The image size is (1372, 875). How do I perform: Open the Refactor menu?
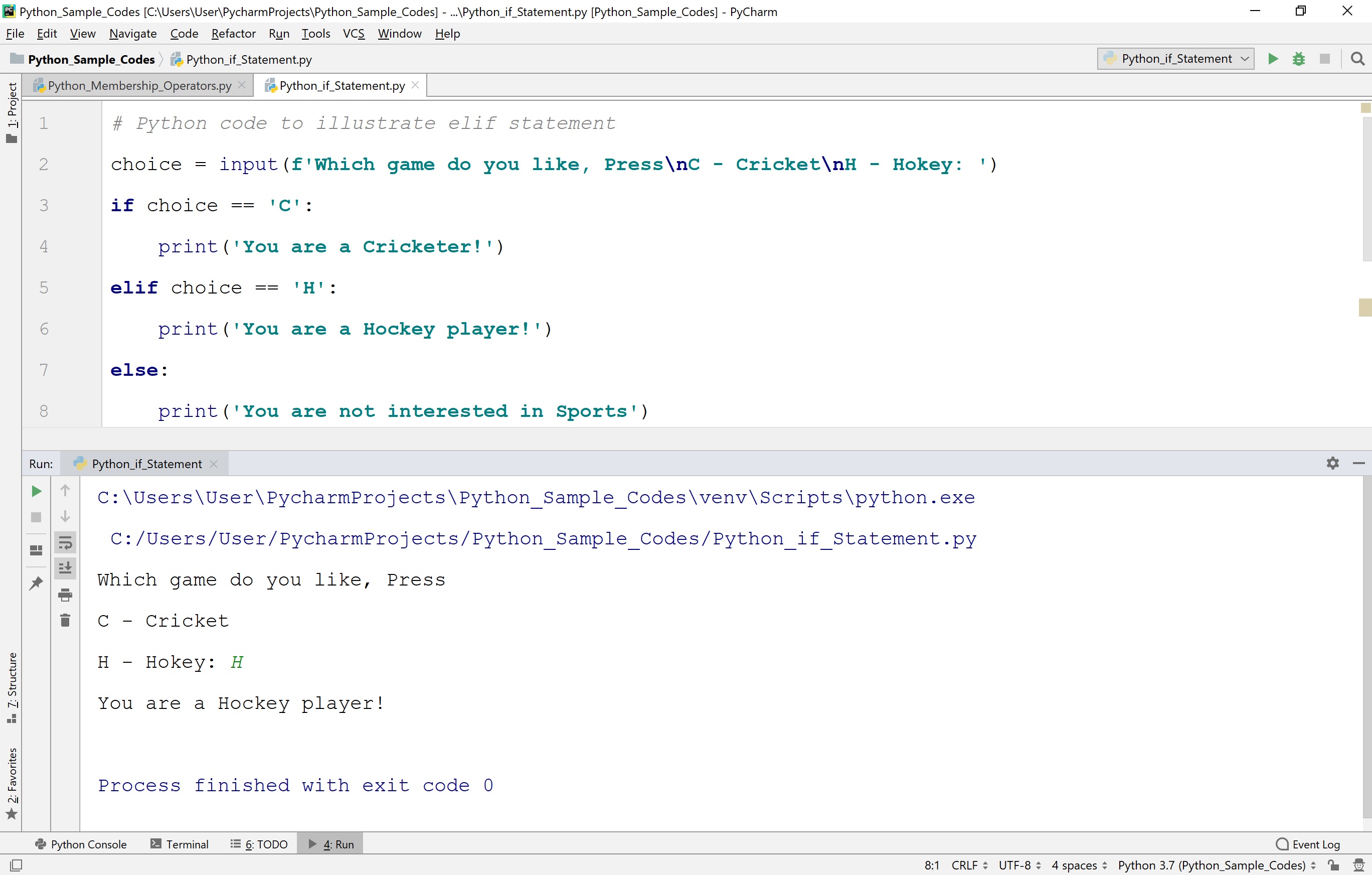(x=233, y=33)
